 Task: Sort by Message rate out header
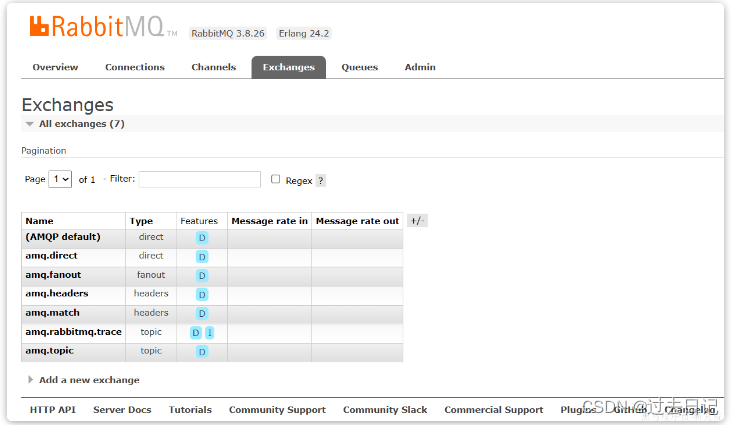click(357, 221)
